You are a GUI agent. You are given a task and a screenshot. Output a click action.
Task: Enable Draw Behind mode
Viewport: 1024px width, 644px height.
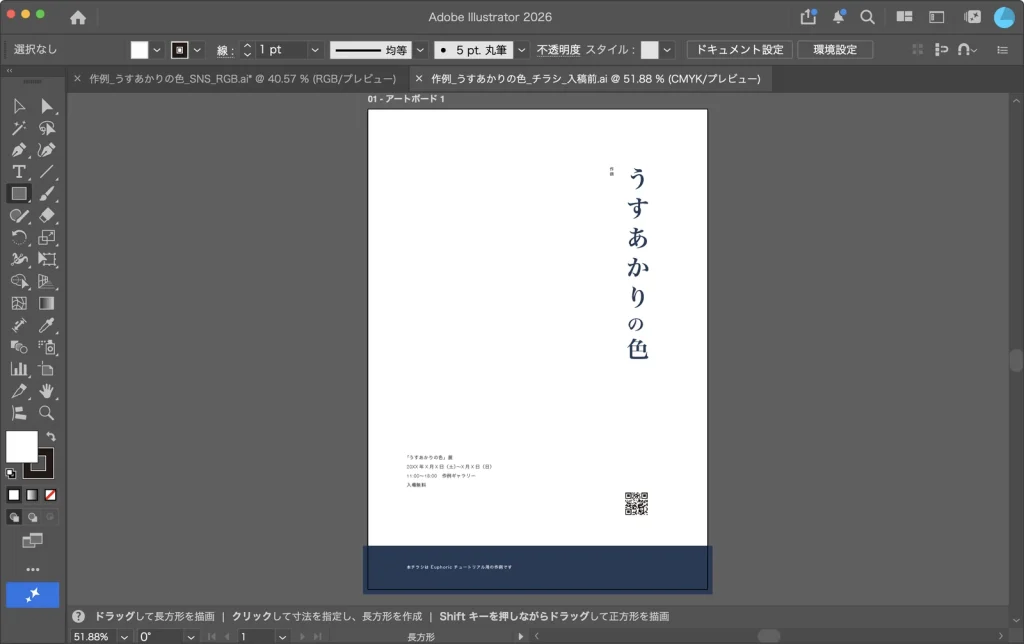[32, 517]
